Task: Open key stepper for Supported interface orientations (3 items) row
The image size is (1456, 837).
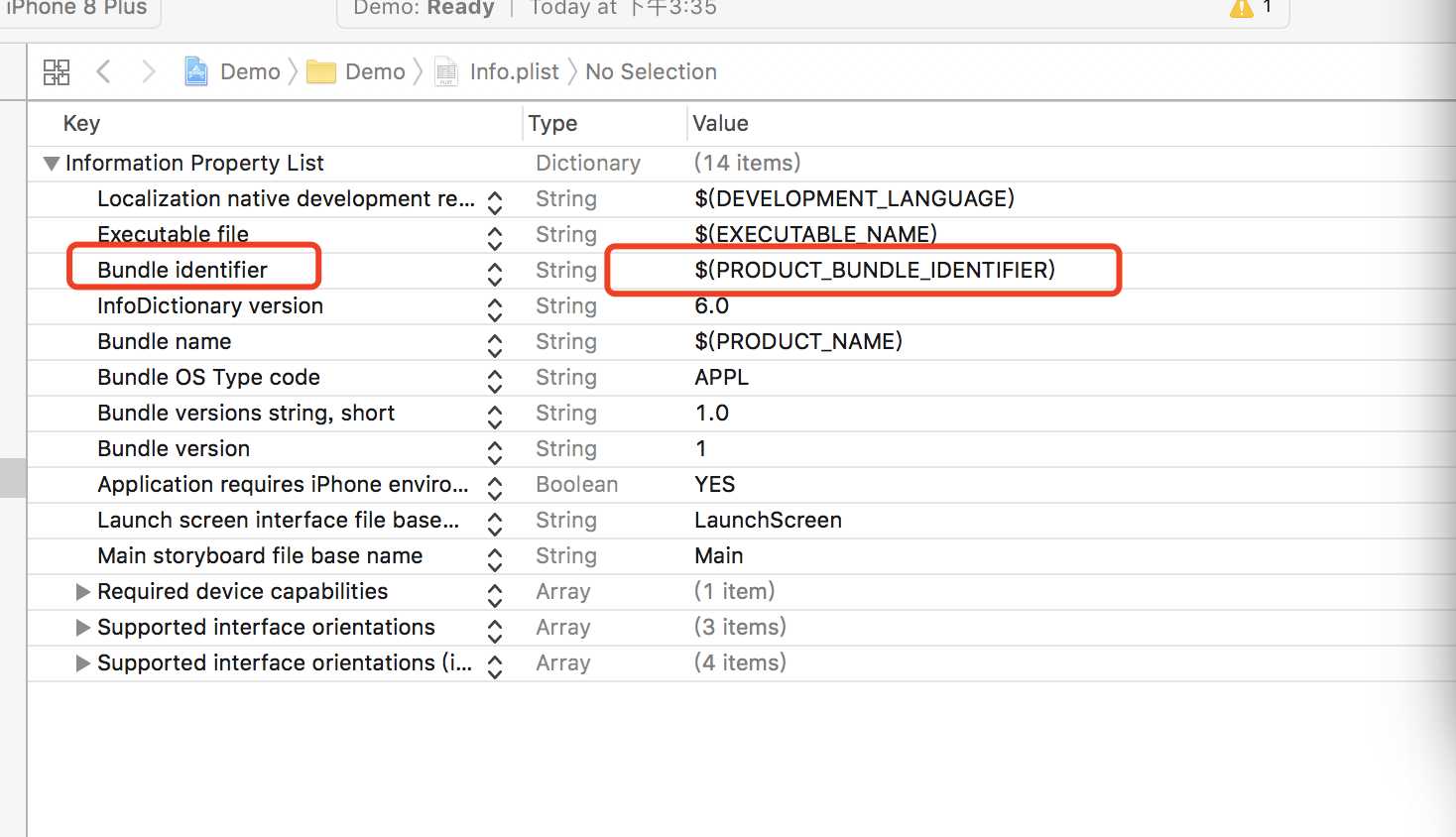Action: [x=495, y=631]
